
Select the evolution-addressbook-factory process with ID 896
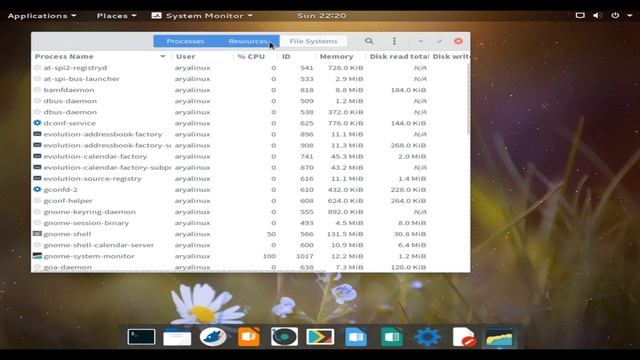[250, 134]
